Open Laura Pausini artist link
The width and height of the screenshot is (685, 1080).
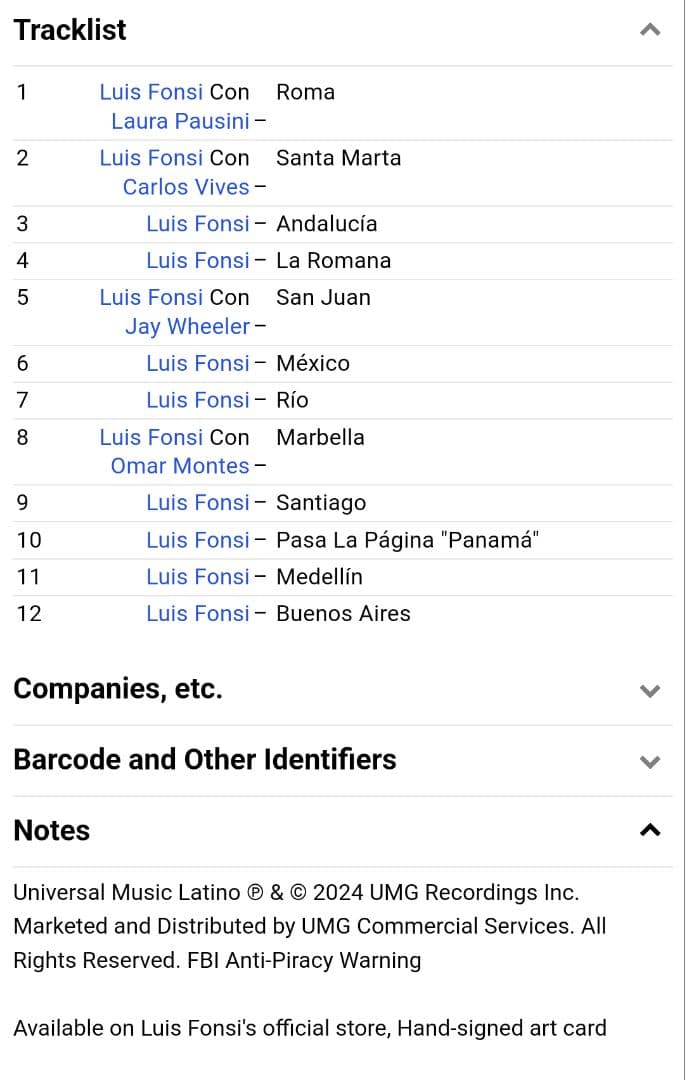(x=180, y=121)
